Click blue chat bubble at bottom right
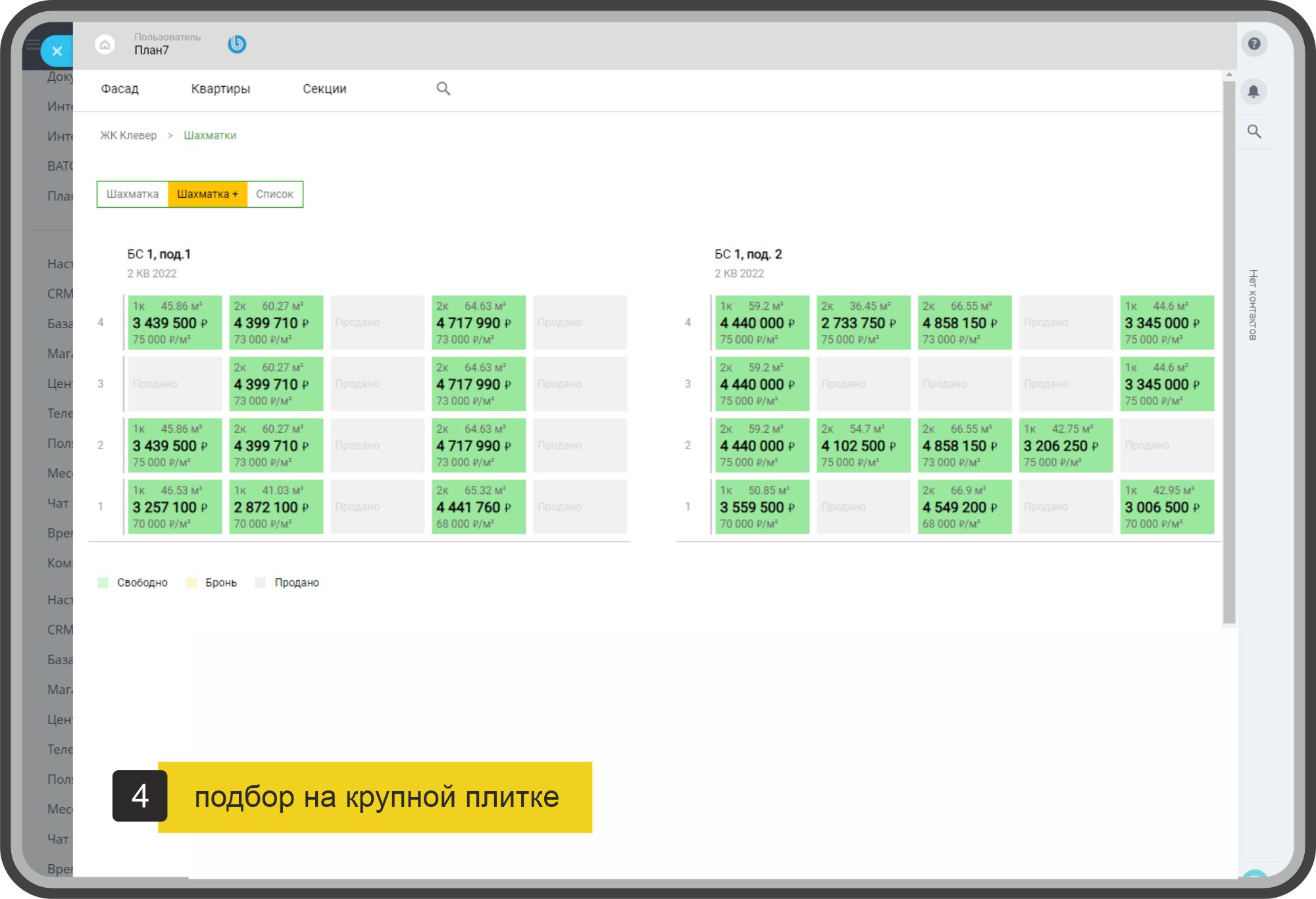Screen dimensions: 1316x899 pyautogui.click(x=1254, y=875)
